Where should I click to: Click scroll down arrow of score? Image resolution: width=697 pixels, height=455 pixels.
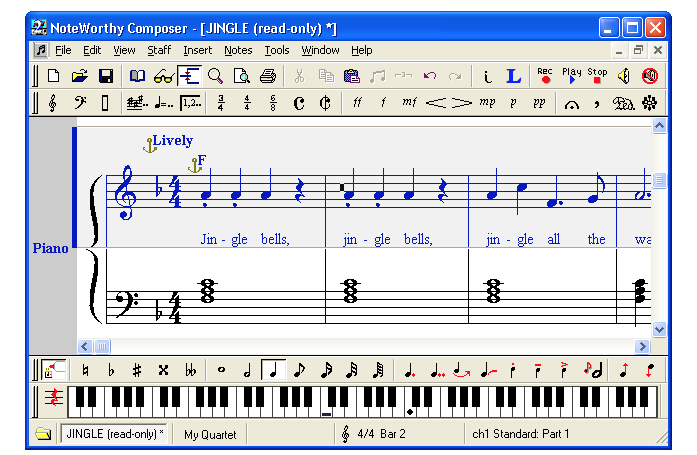659,330
